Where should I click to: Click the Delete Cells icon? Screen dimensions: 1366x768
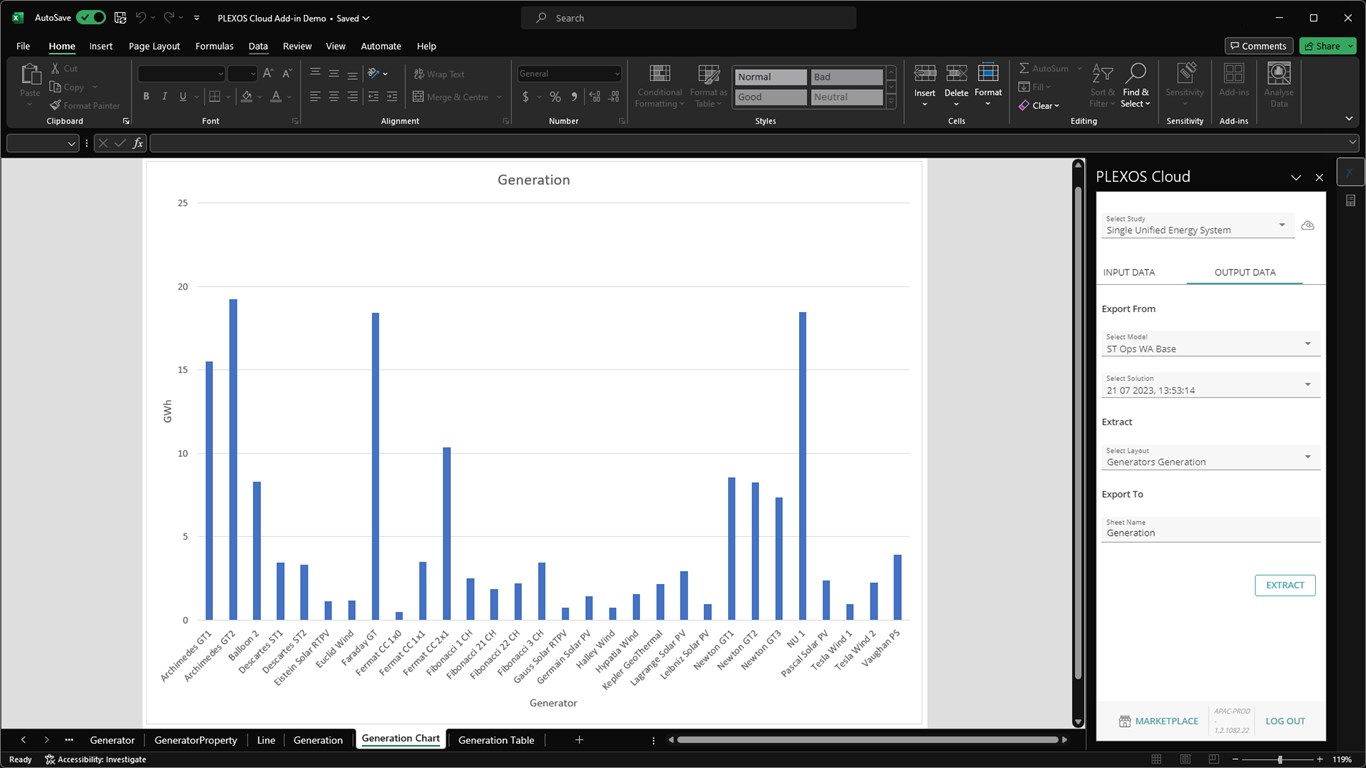pyautogui.click(x=957, y=74)
